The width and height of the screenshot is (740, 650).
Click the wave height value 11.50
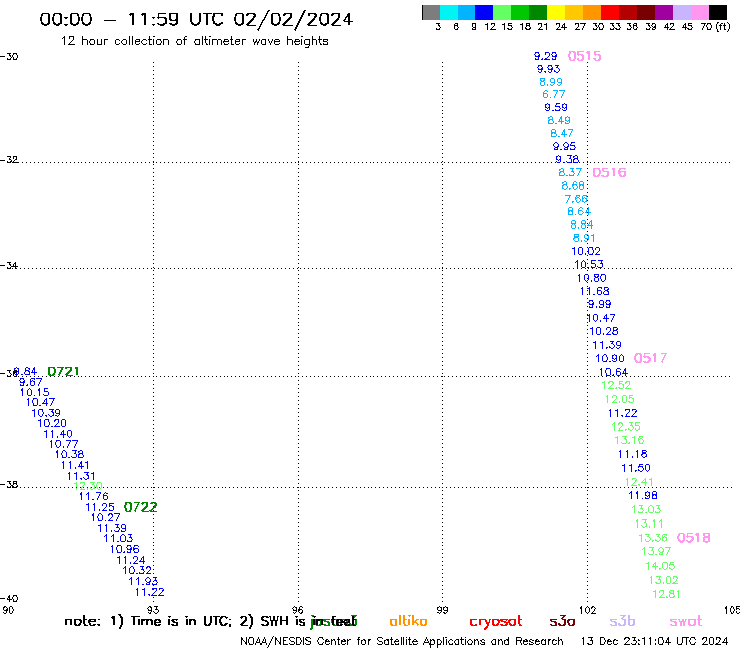coord(636,468)
